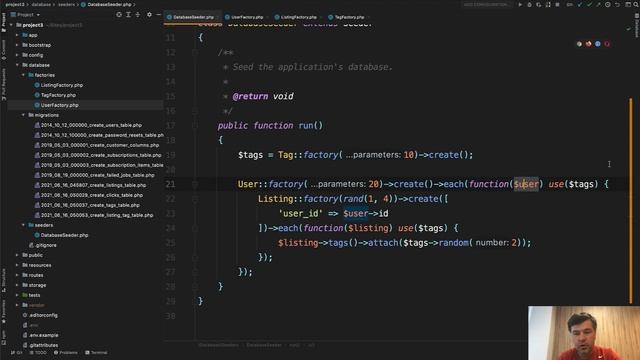This screenshot has height=360, width=640.
Task: Open the Terminal tool window
Action: pyautogui.click(x=96, y=353)
